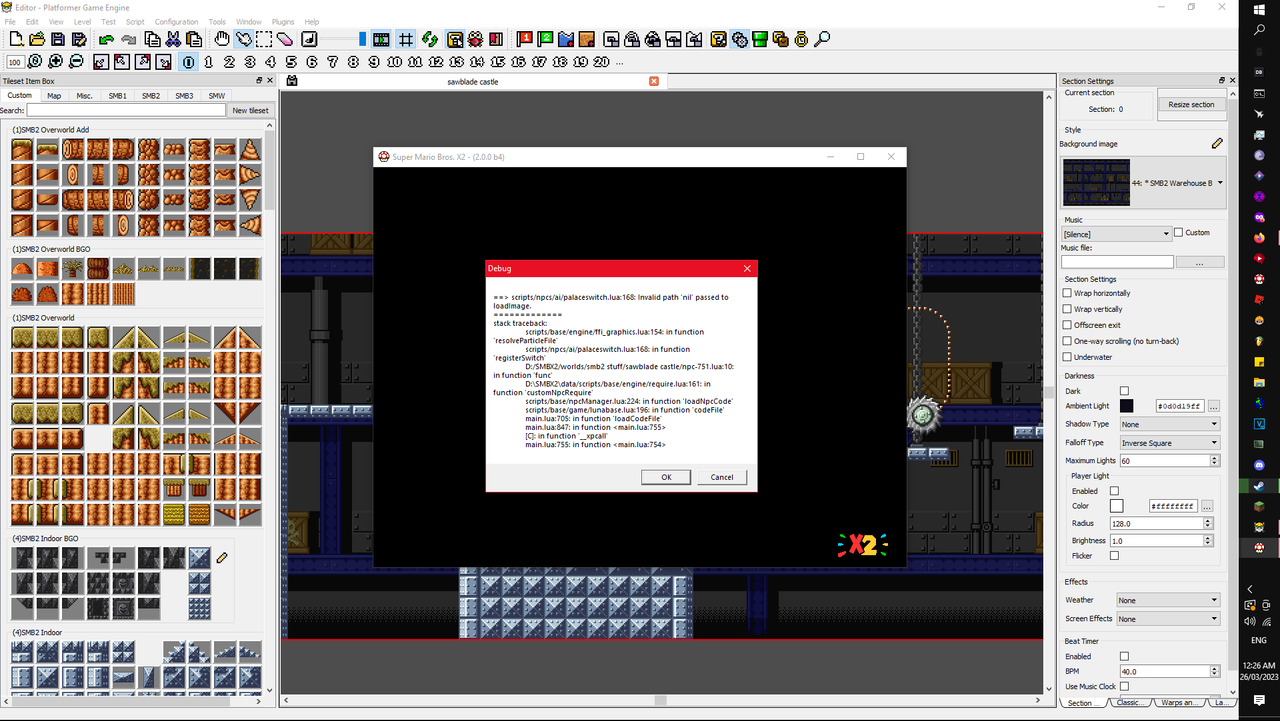
Task: Open the Level menu
Action: click(82, 21)
